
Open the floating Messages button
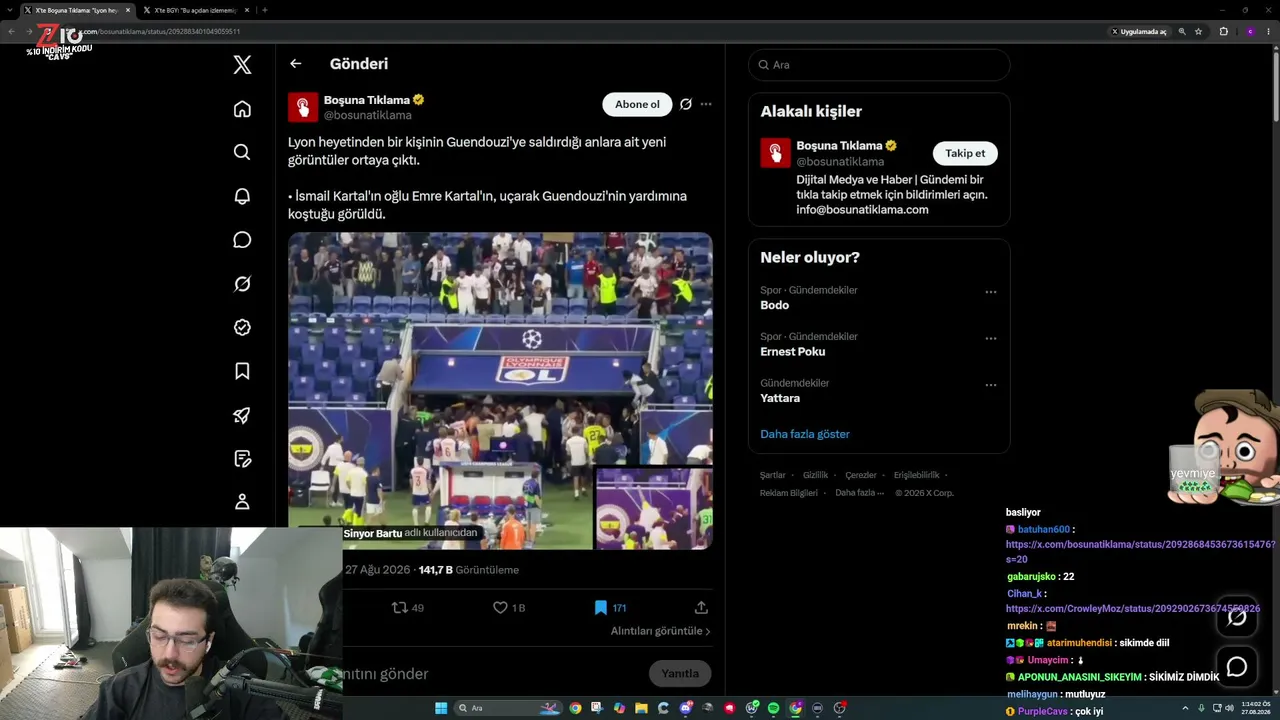[x=1237, y=667]
